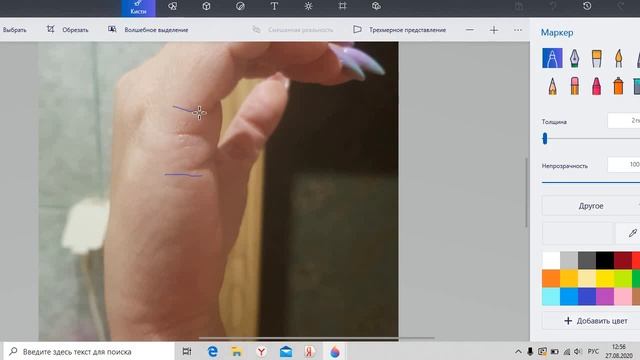This screenshot has width=640, height=360.
Task: Select the Calligraphy pen brush
Action: click(x=574, y=58)
